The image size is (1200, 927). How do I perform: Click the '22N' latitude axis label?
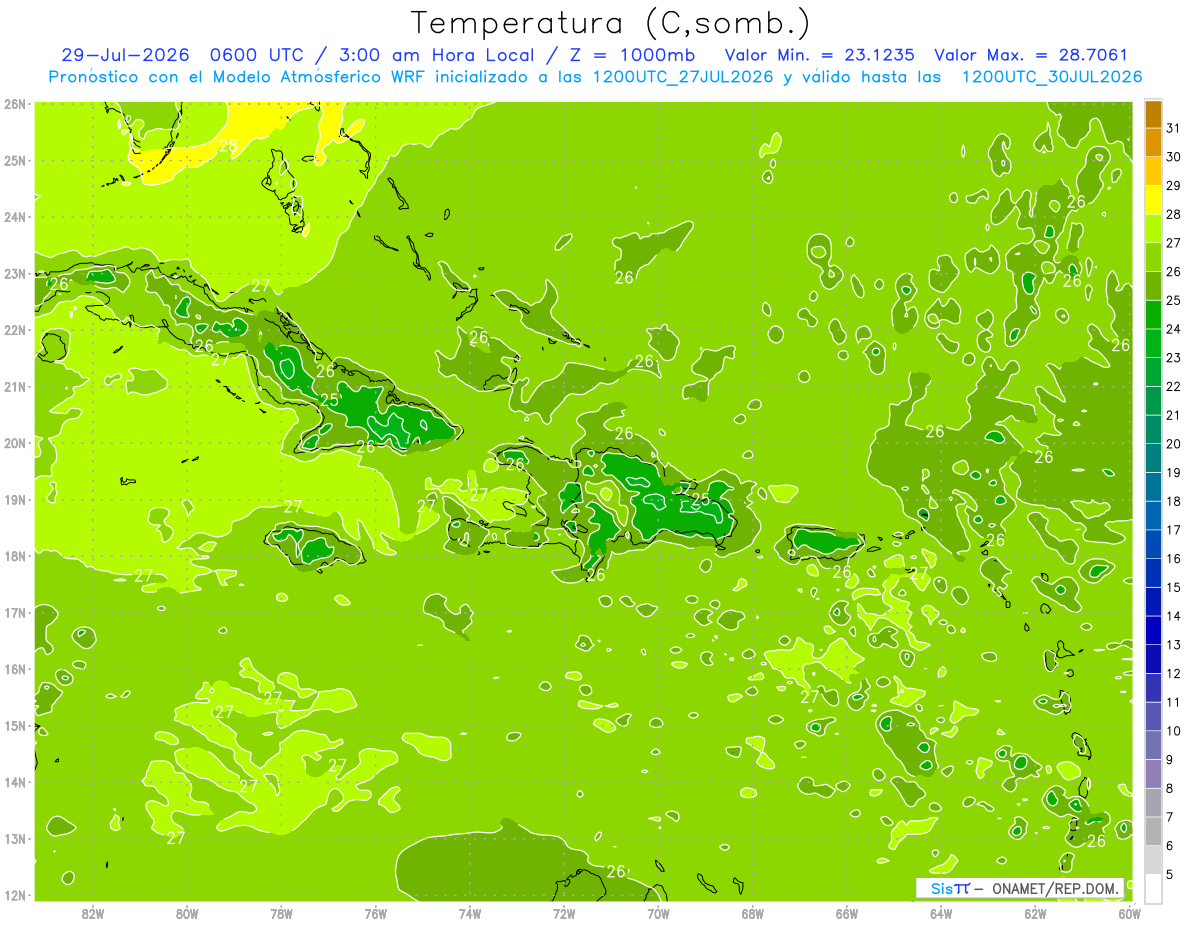coord(15,330)
